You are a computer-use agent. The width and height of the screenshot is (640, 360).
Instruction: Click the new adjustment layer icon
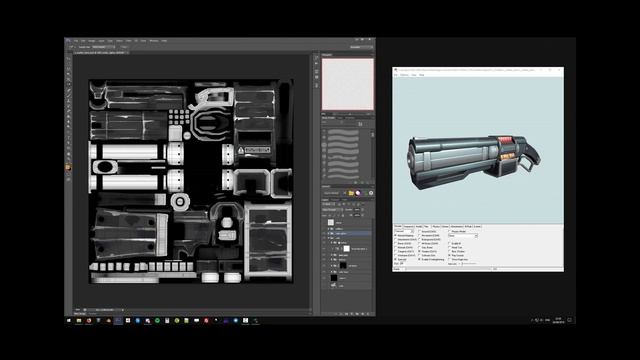click(352, 314)
